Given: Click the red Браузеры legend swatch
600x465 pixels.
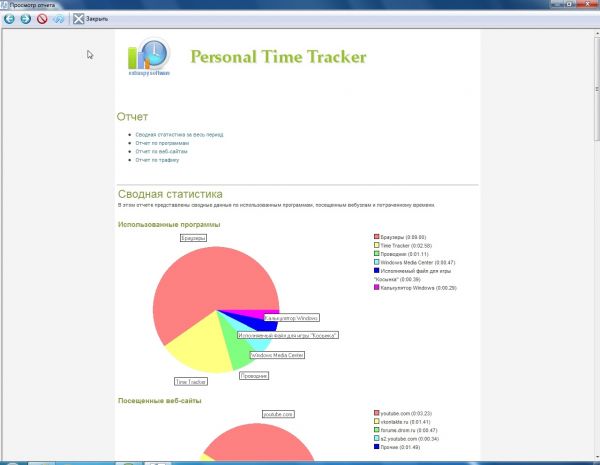Looking at the screenshot, I should [x=377, y=237].
